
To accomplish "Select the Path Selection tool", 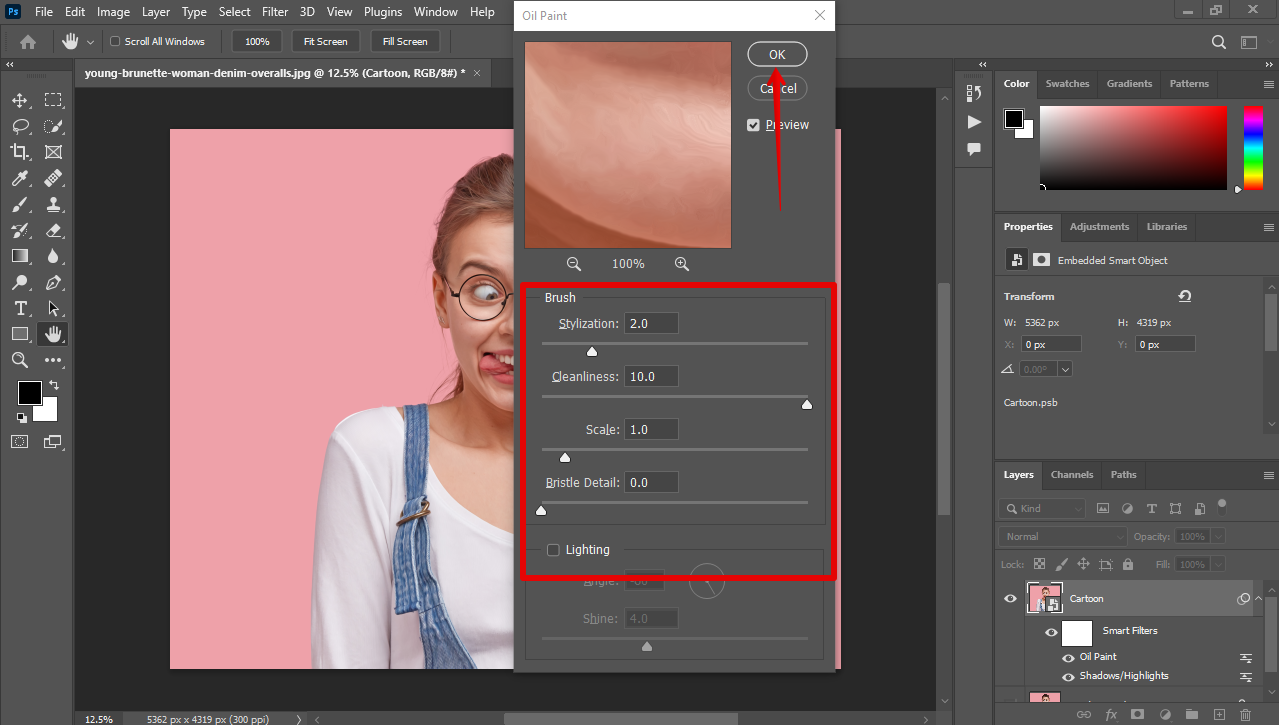I will click(53, 308).
